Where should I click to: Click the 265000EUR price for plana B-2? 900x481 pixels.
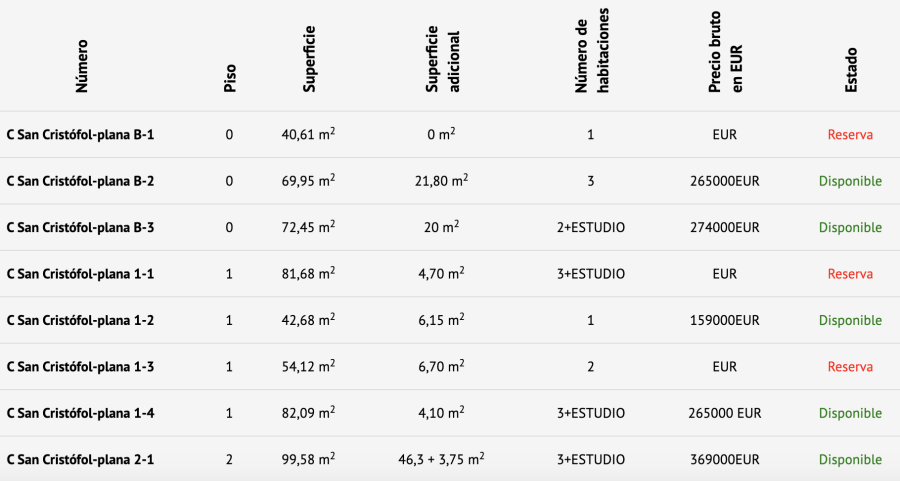point(725,181)
